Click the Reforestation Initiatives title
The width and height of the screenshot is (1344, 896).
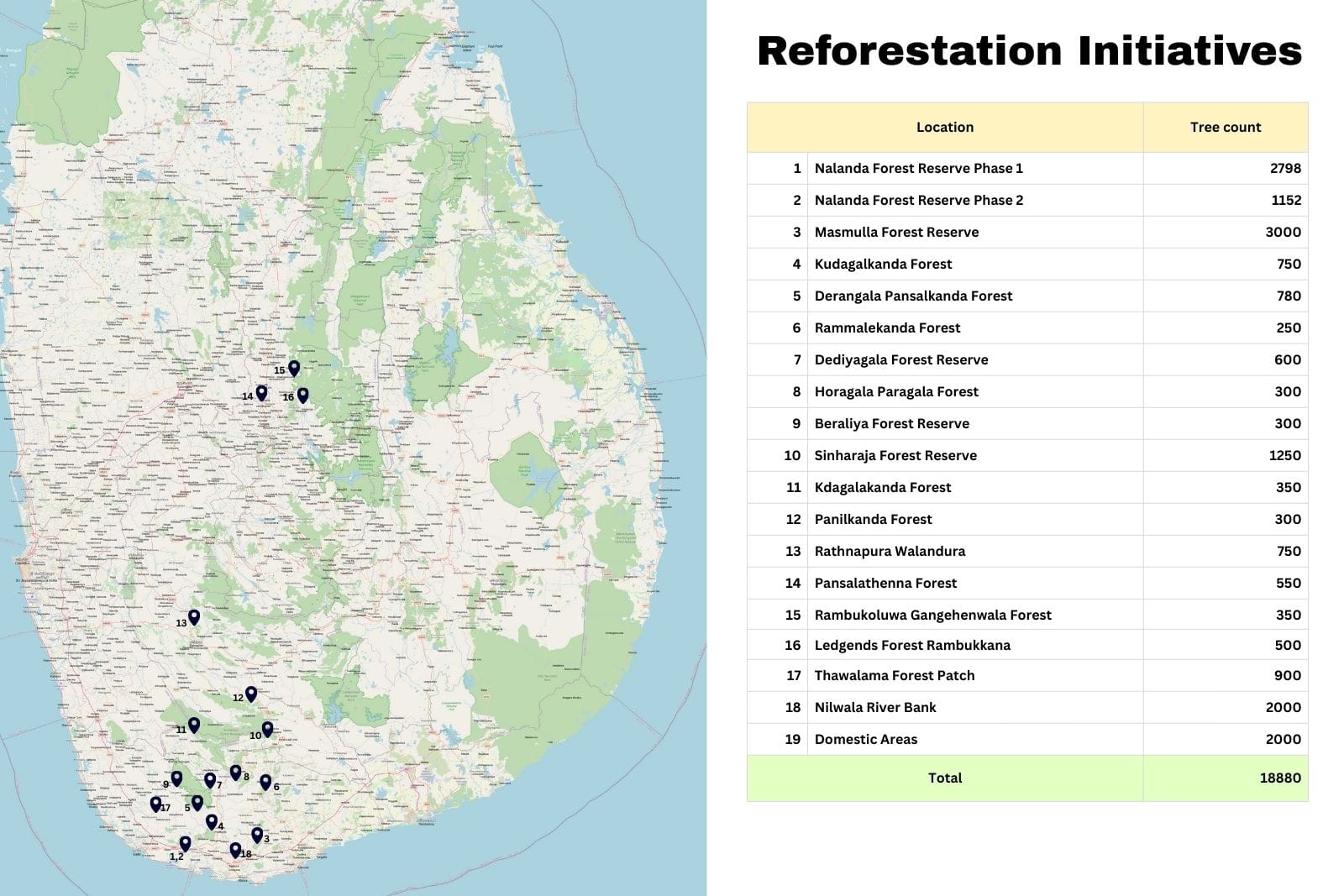click(x=1029, y=51)
